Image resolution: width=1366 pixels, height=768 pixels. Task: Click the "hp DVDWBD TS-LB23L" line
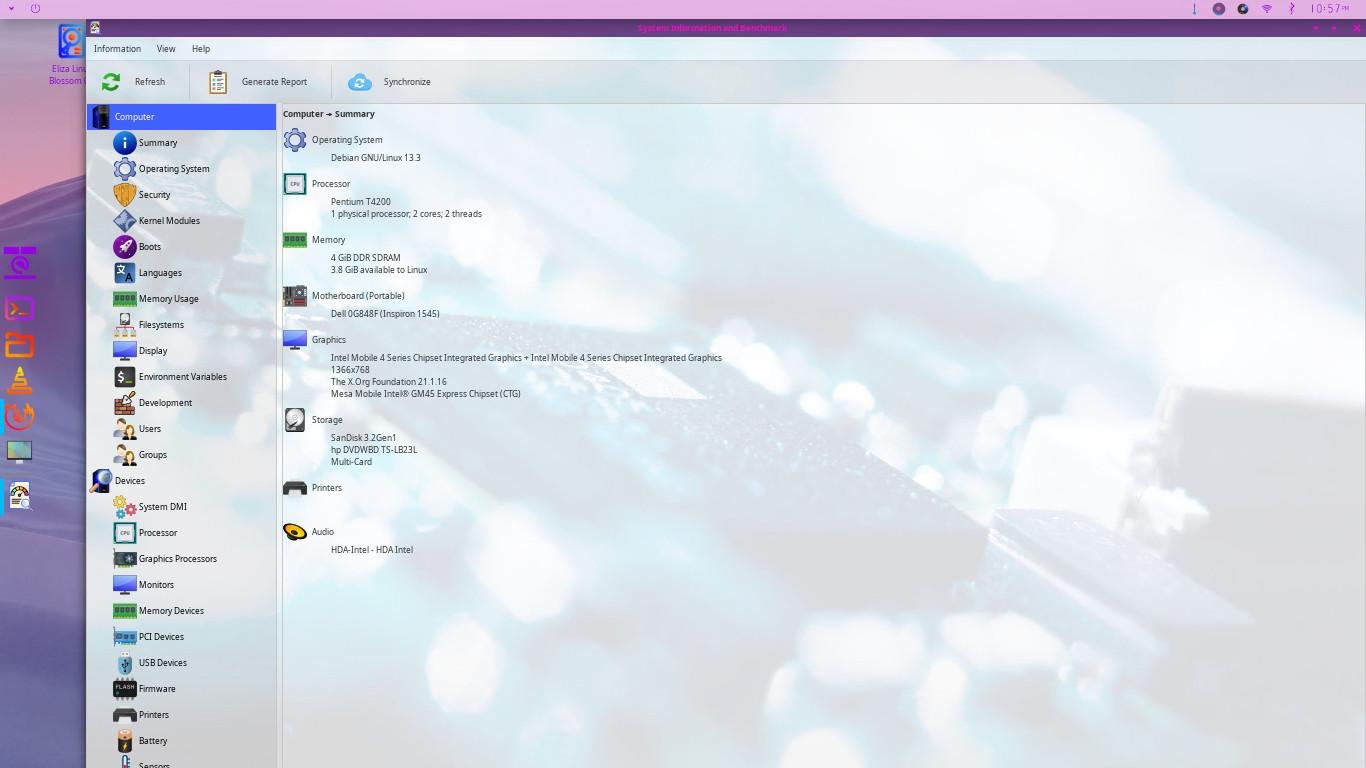tap(374, 450)
